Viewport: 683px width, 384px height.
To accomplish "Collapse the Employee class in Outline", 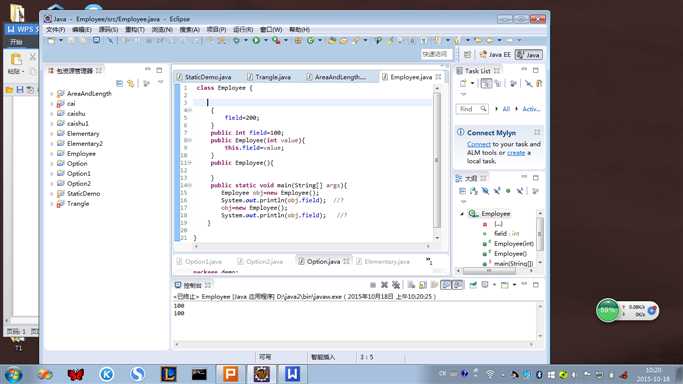I will 462,214.
